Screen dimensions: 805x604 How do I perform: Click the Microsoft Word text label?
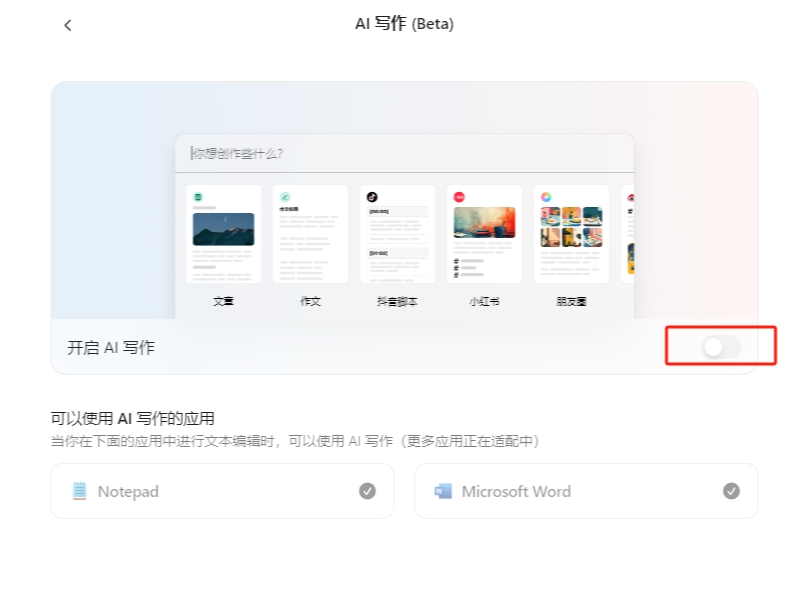pyautogui.click(x=516, y=492)
